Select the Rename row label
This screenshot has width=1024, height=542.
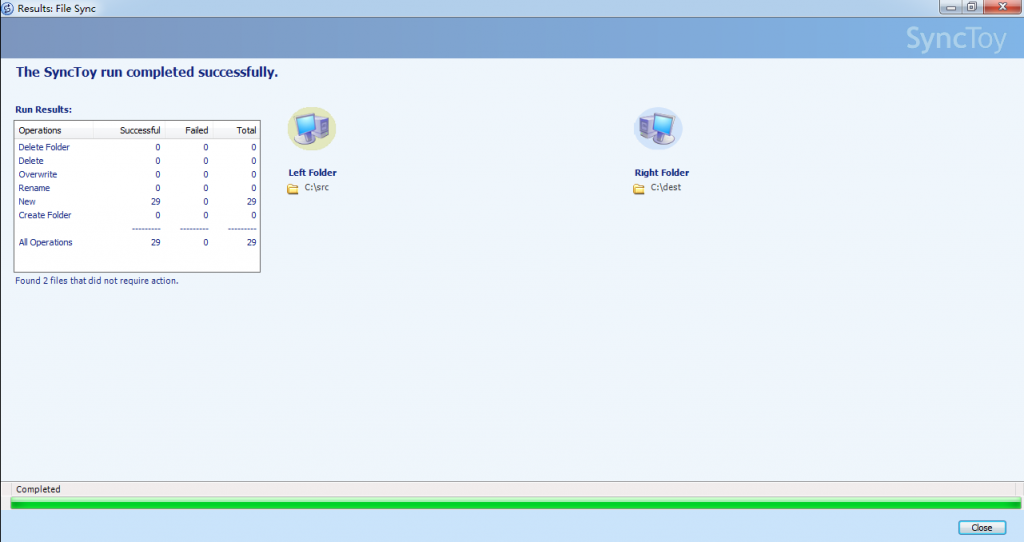(x=34, y=188)
